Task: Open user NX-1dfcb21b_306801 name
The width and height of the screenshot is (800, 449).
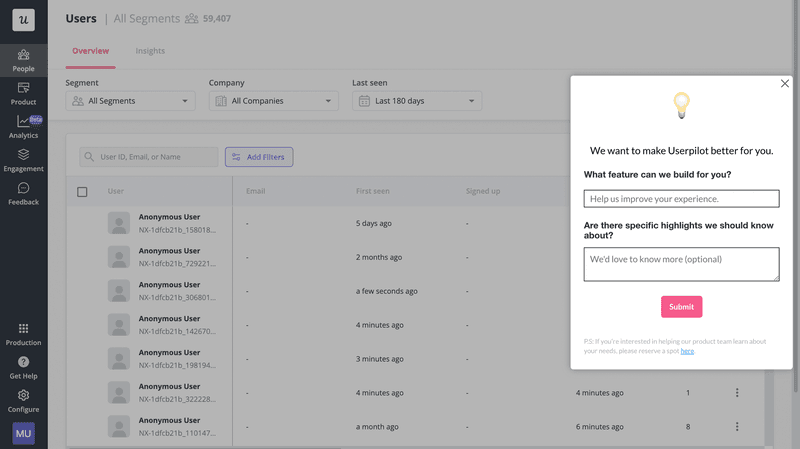Action: pyautogui.click(x=169, y=285)
